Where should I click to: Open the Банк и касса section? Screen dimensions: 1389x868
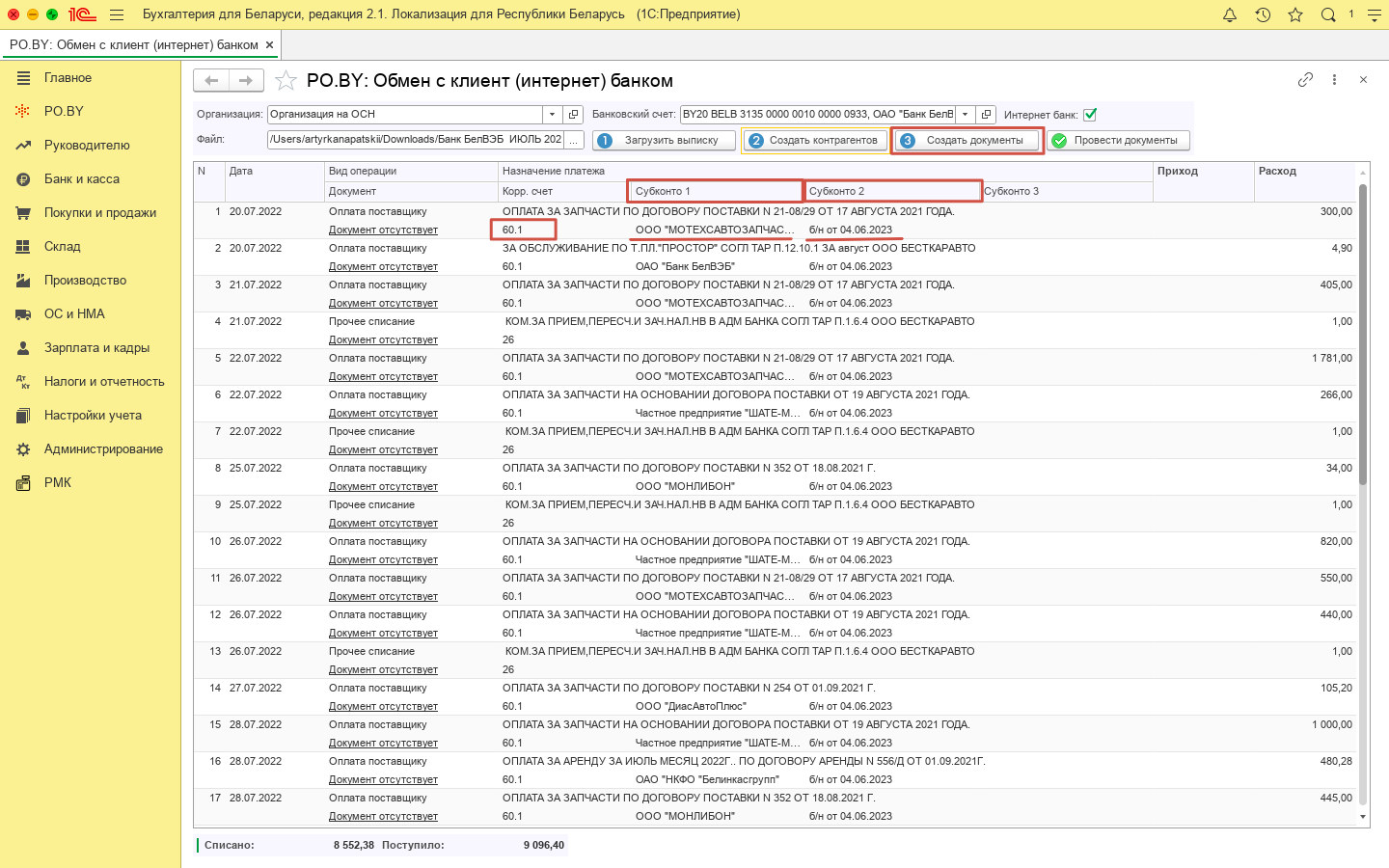(82, 178)
